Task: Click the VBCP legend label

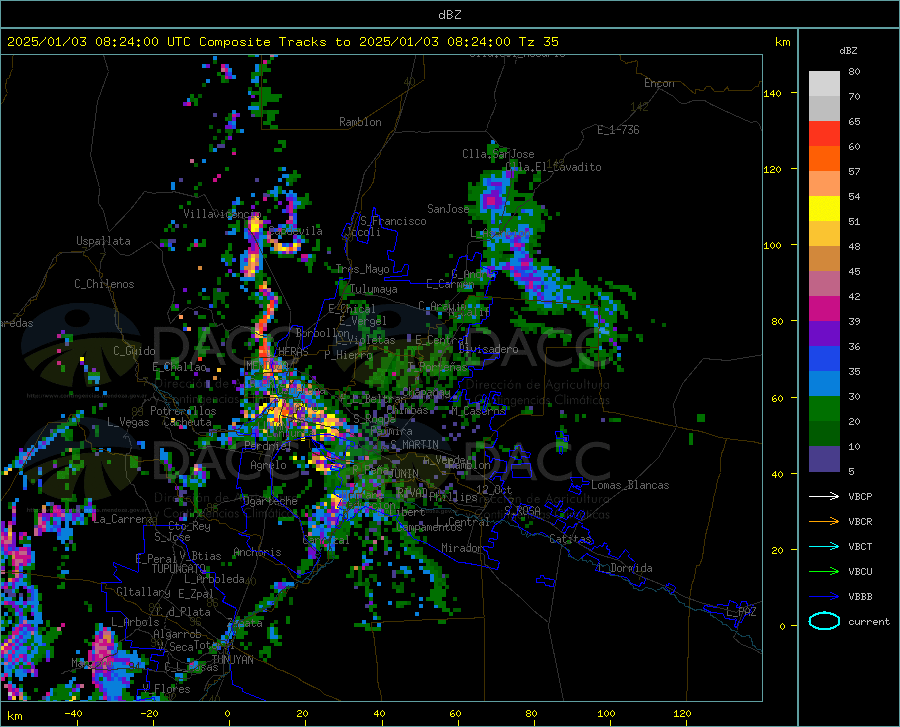Action: point(860,496)
